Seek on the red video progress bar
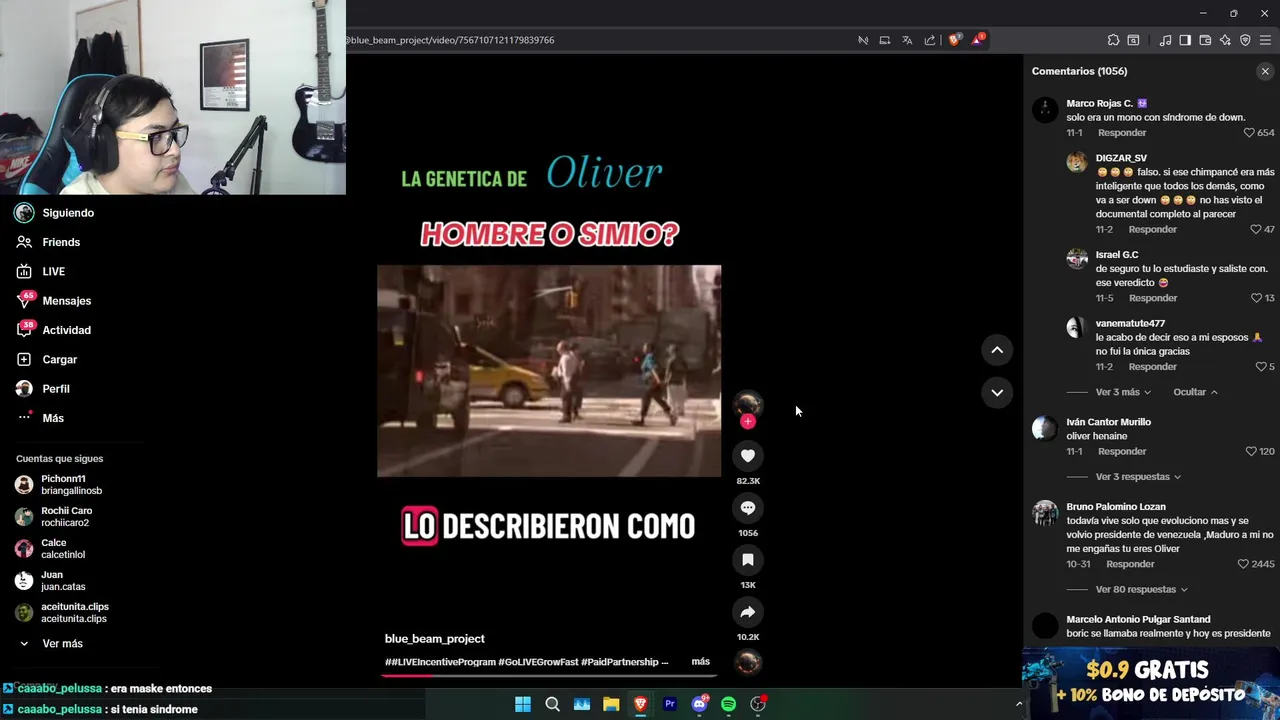 pyautogui.click(x=549, y=675)
